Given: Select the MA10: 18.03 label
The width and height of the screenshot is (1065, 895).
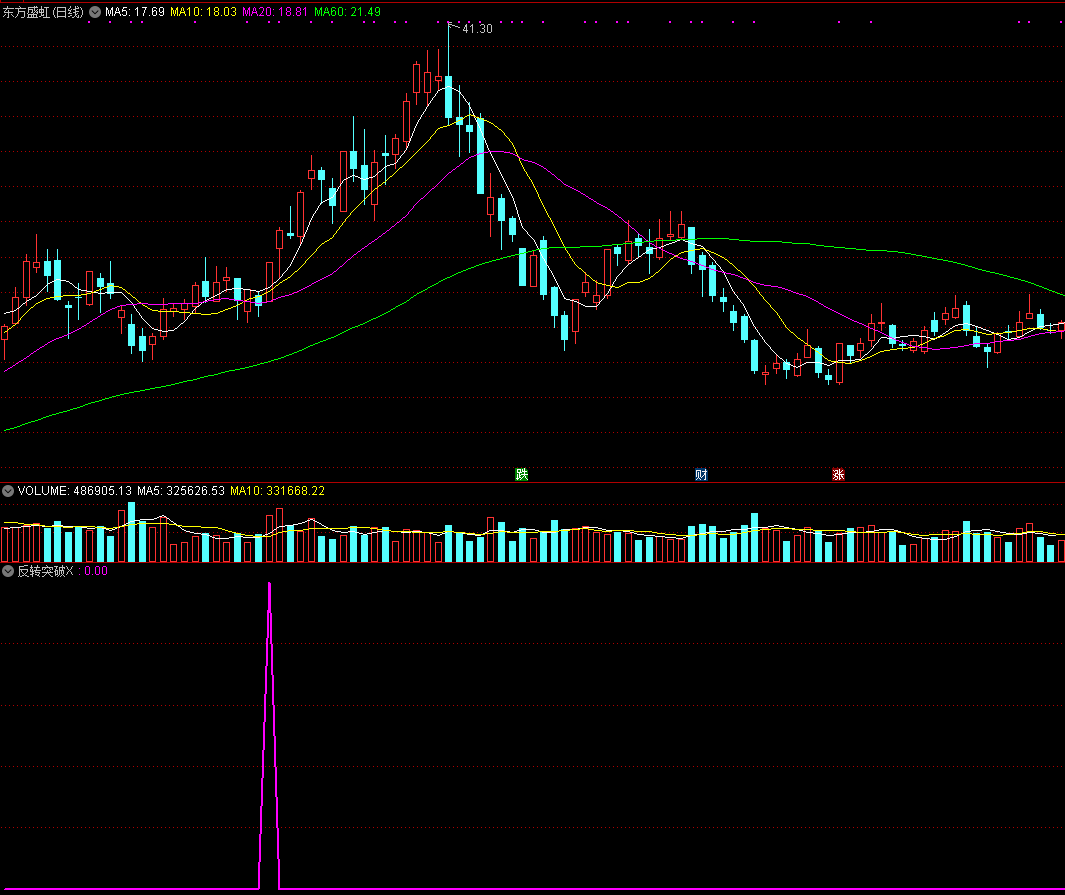Looking at the screenshot, I should point(203,12).
